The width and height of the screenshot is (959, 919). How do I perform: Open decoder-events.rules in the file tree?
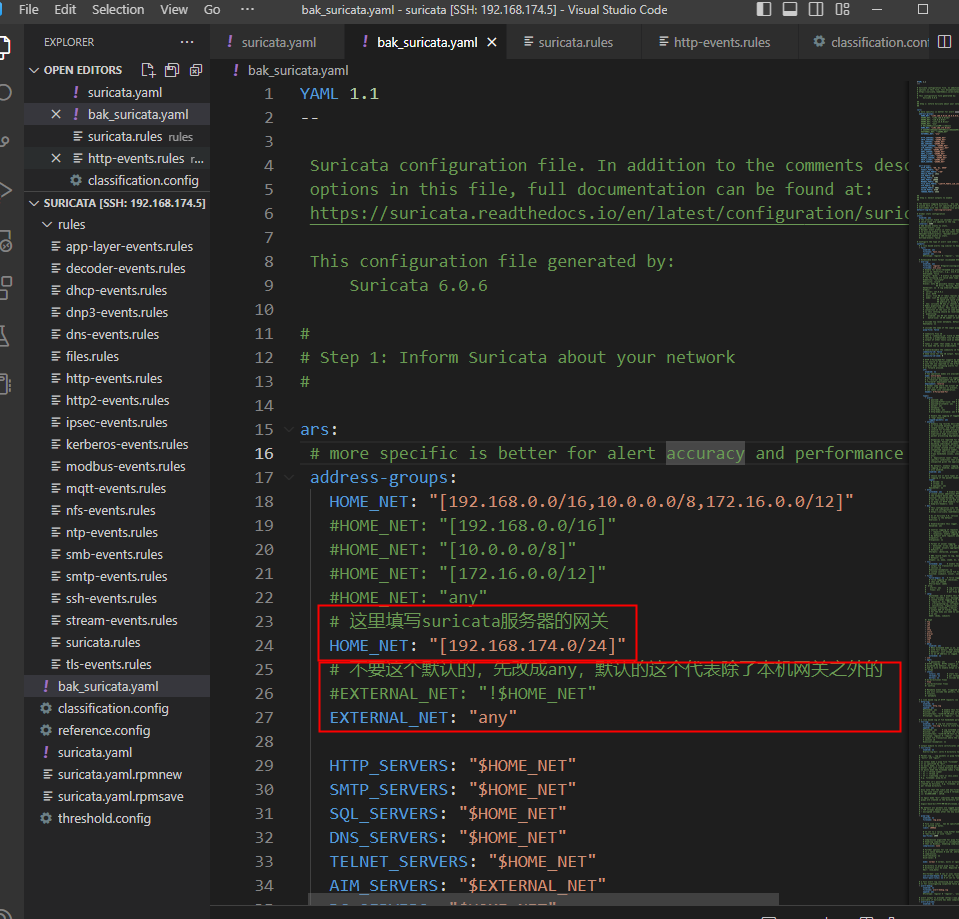click(125, 268)
